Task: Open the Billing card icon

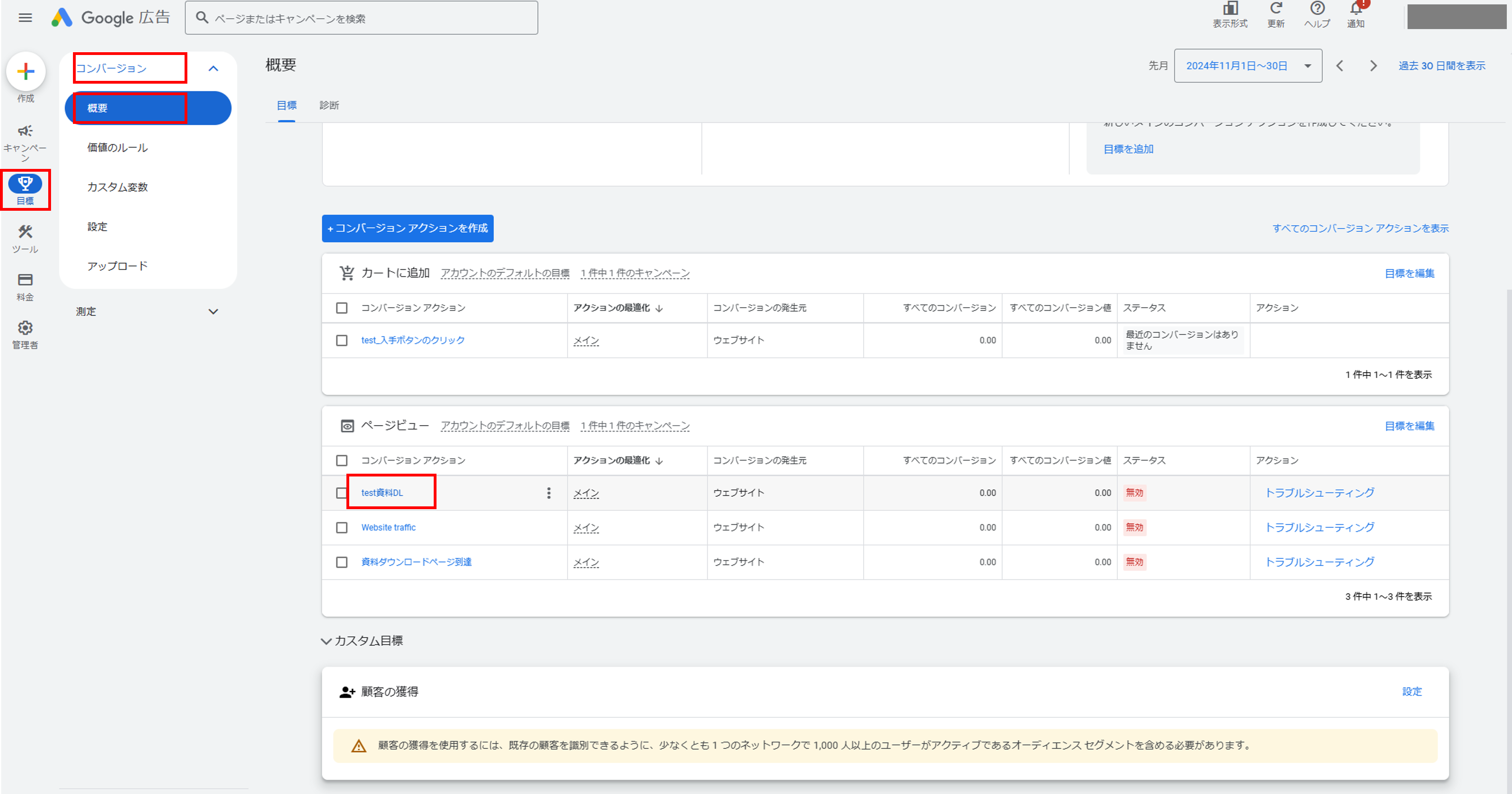Action: pyautogui.click(x=25, y=279)
